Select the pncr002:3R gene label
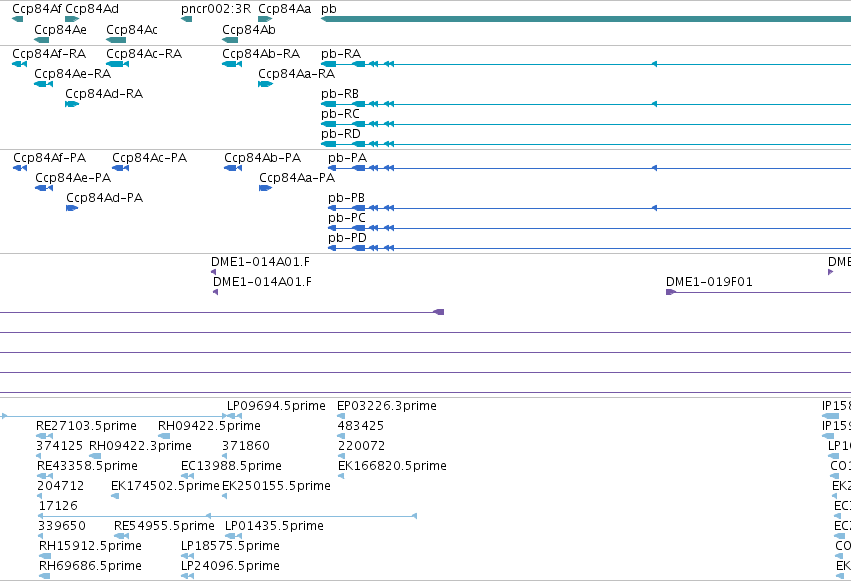The height and width of the screenshot is (581, 851). coord(216,9)
